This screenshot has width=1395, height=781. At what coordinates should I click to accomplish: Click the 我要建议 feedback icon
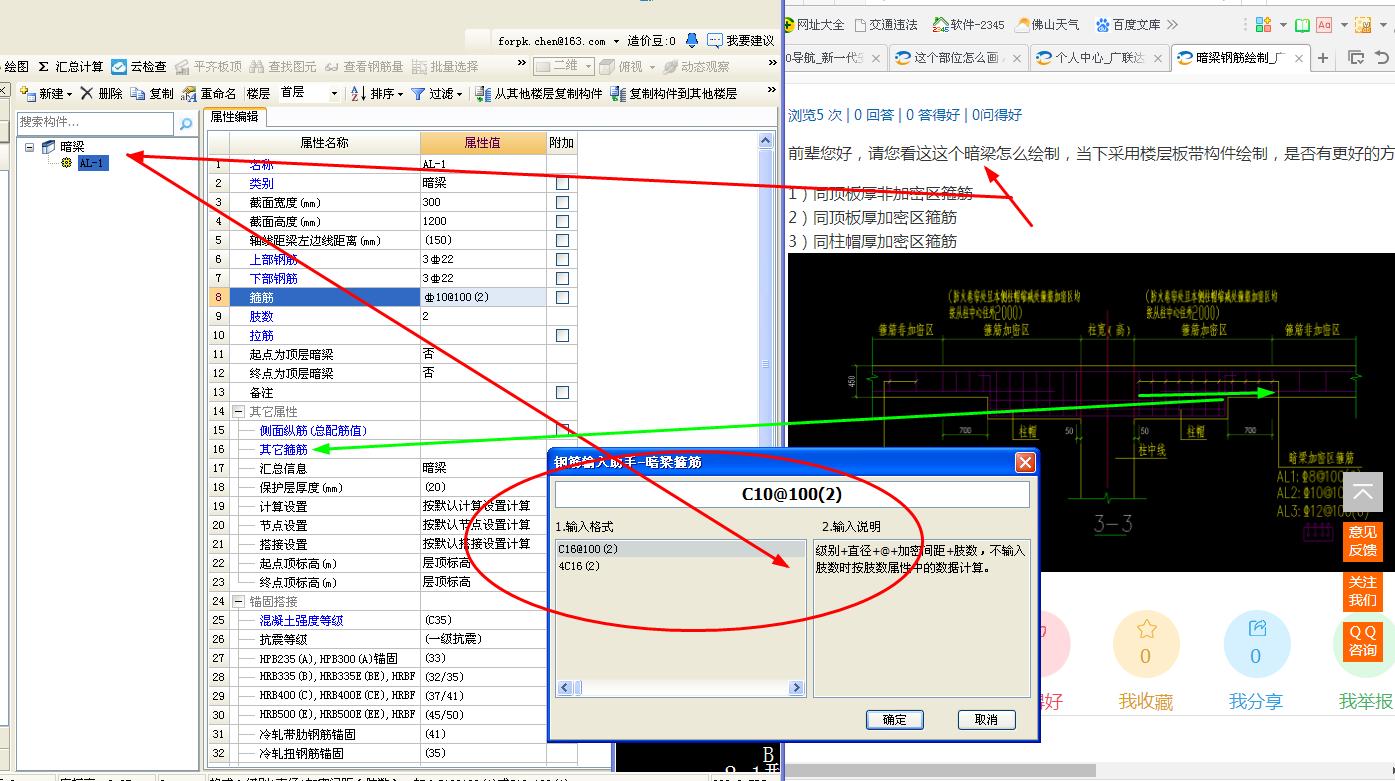click(x=714, y=40)
